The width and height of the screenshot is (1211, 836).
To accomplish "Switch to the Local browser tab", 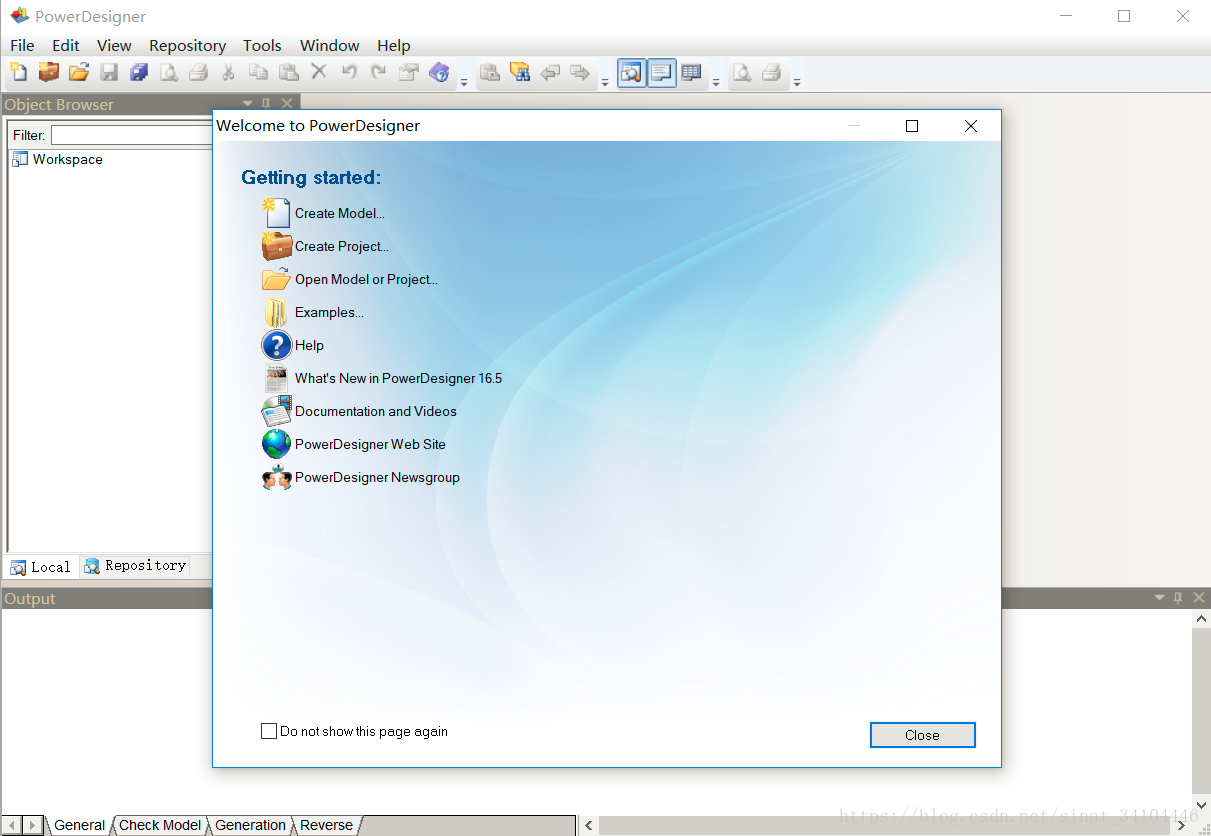I will click(x=41, y=566).
